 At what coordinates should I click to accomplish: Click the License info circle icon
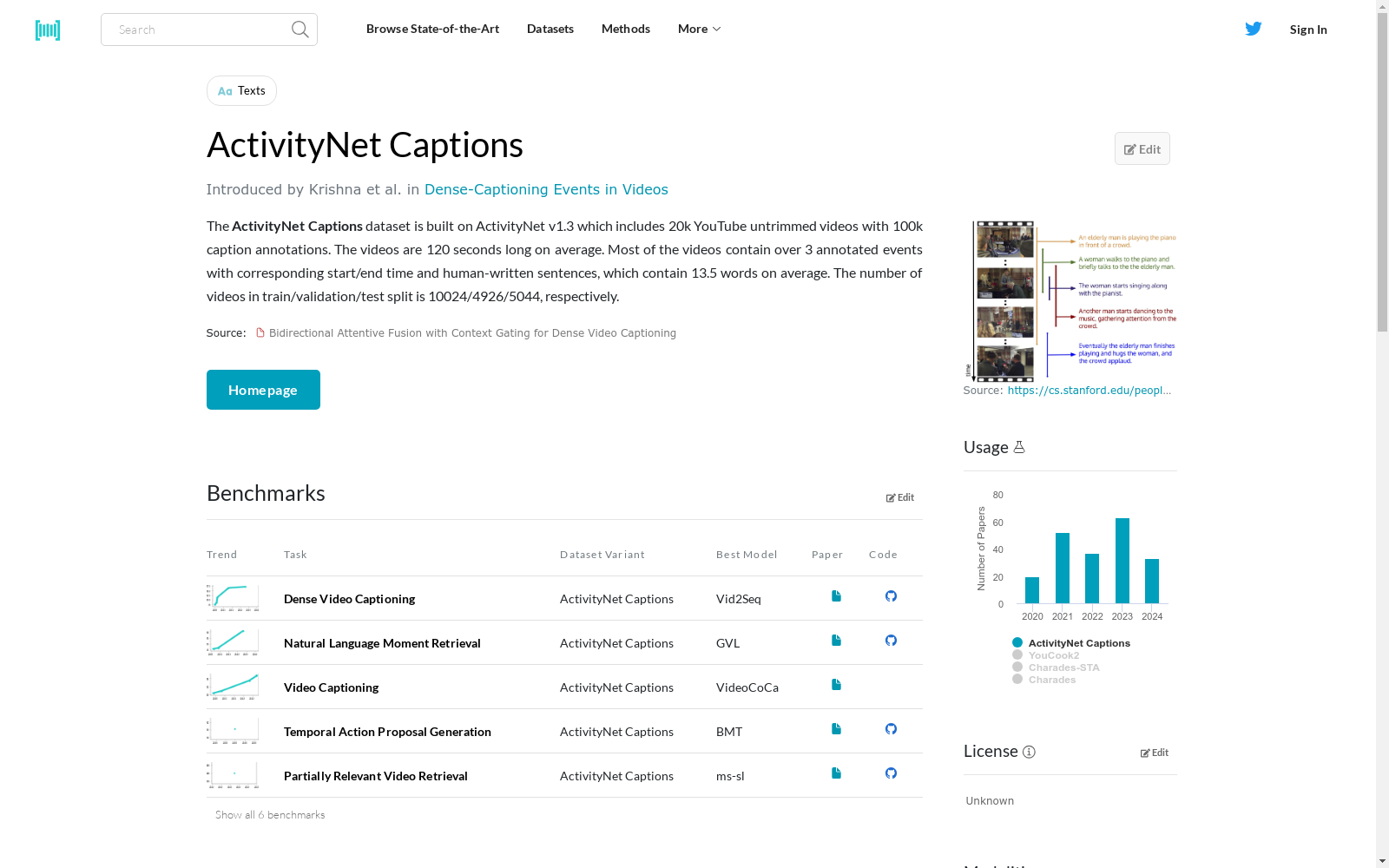[1029, 753]
